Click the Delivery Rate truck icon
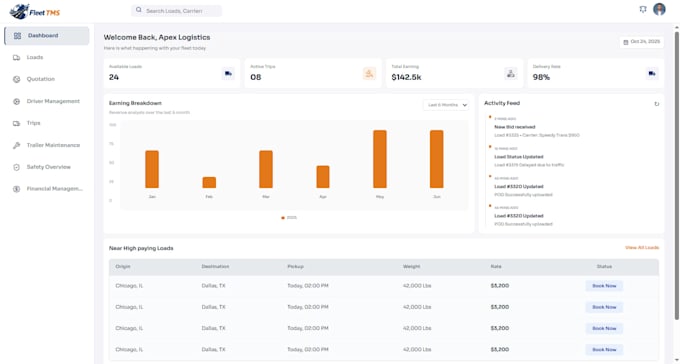Screen dimensions: 680x364 point(652,74)
